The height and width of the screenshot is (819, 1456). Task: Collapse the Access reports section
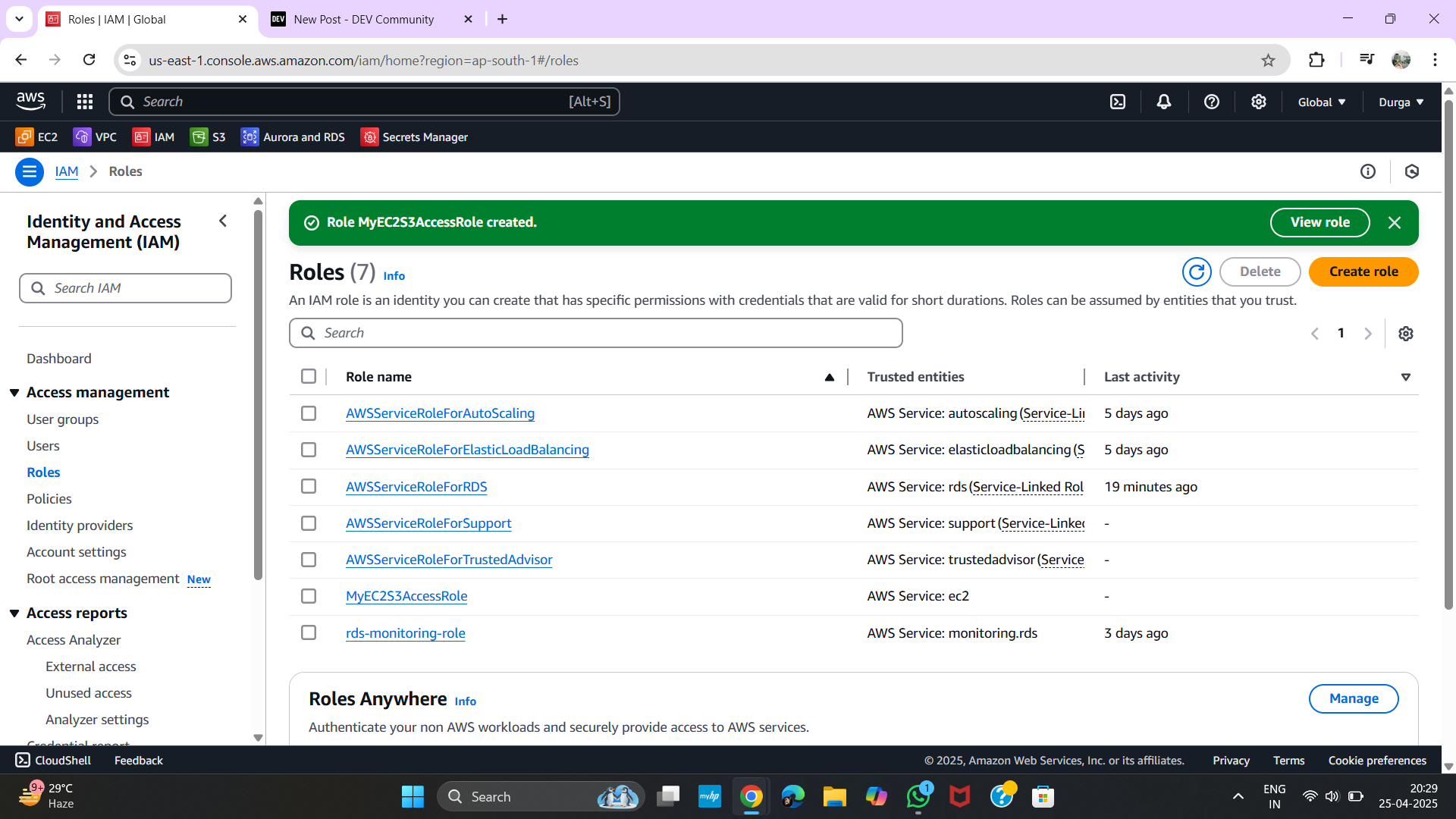(14, 613)
